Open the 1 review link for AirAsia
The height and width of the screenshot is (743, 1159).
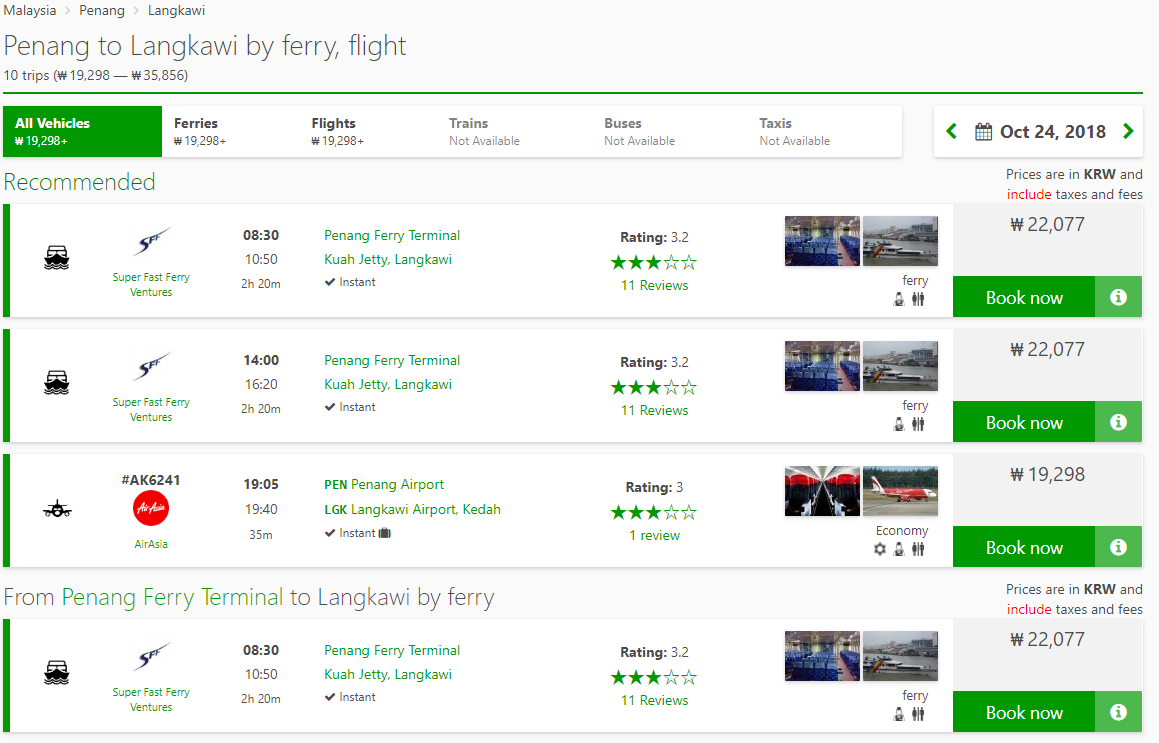coord(654,535)
